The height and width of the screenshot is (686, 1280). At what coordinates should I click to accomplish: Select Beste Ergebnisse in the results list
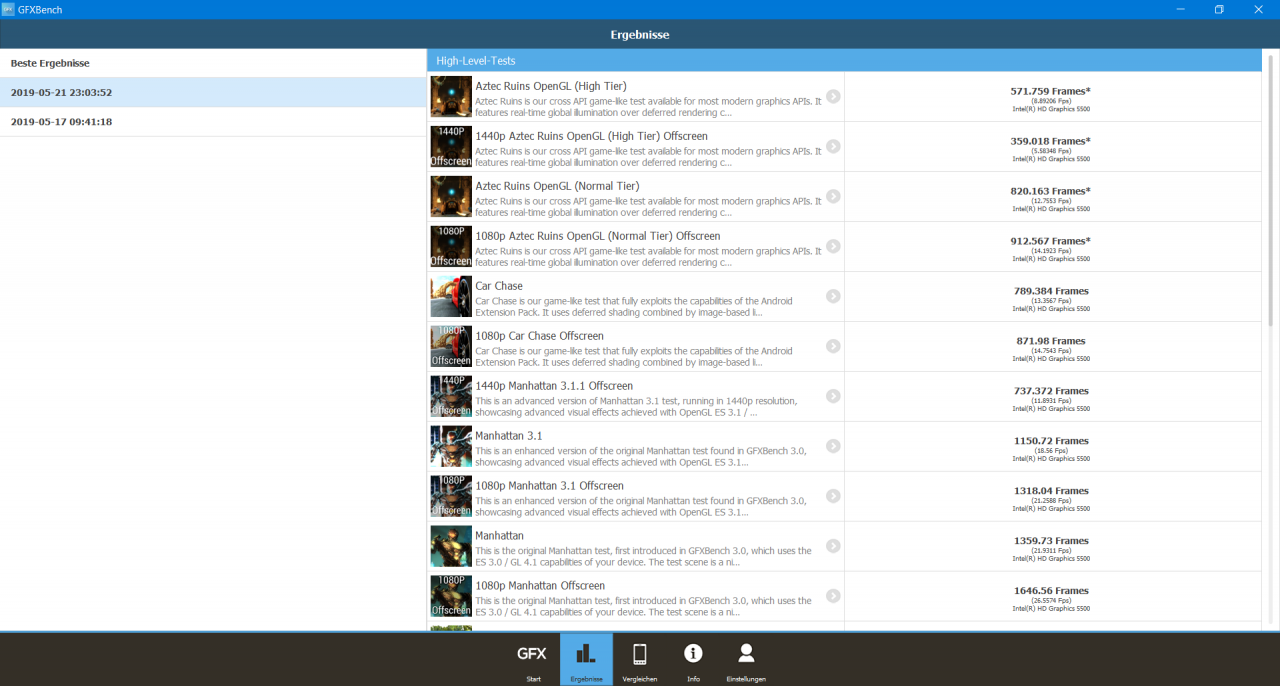click(213, 63)
